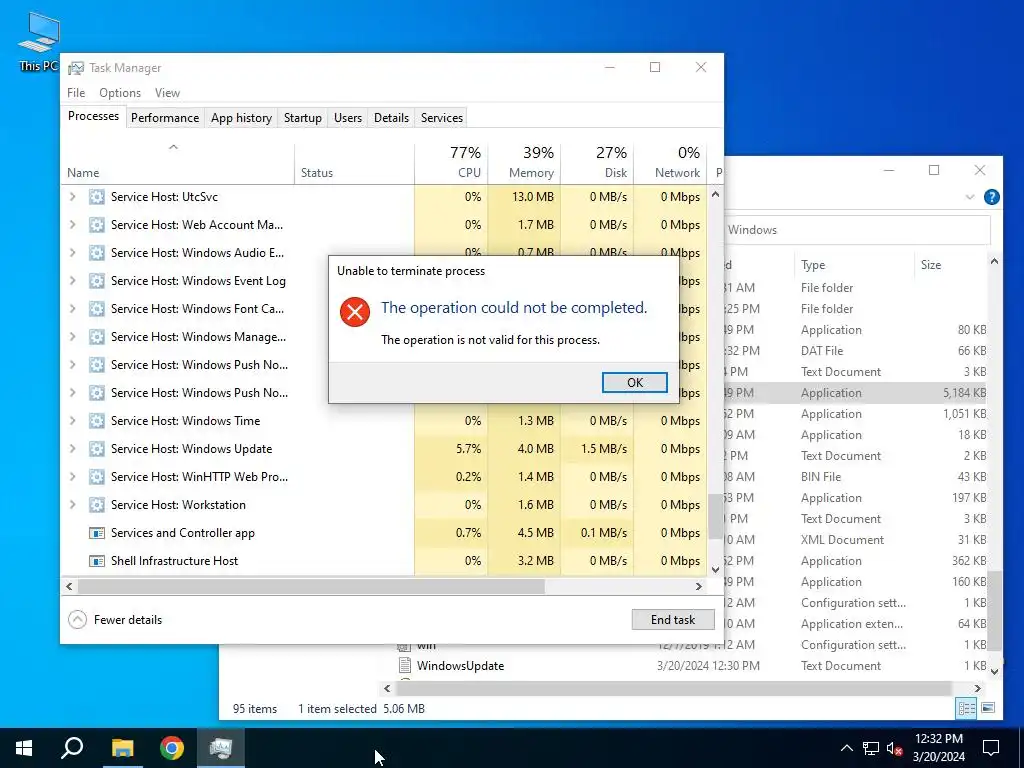Screen dimensions: 1024x768
Task: Click Task Manager taskbar icon
Action: click(221, 748)
